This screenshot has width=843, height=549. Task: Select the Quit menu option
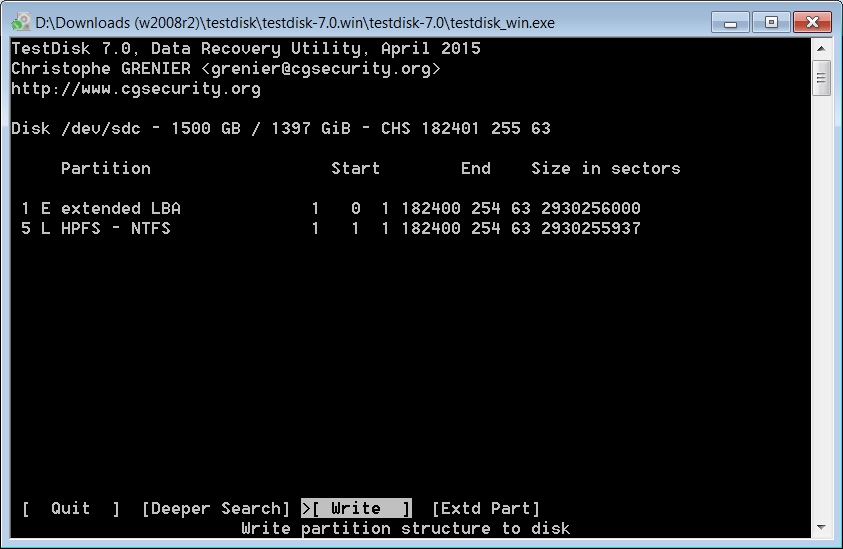click(x=71, y=508)
